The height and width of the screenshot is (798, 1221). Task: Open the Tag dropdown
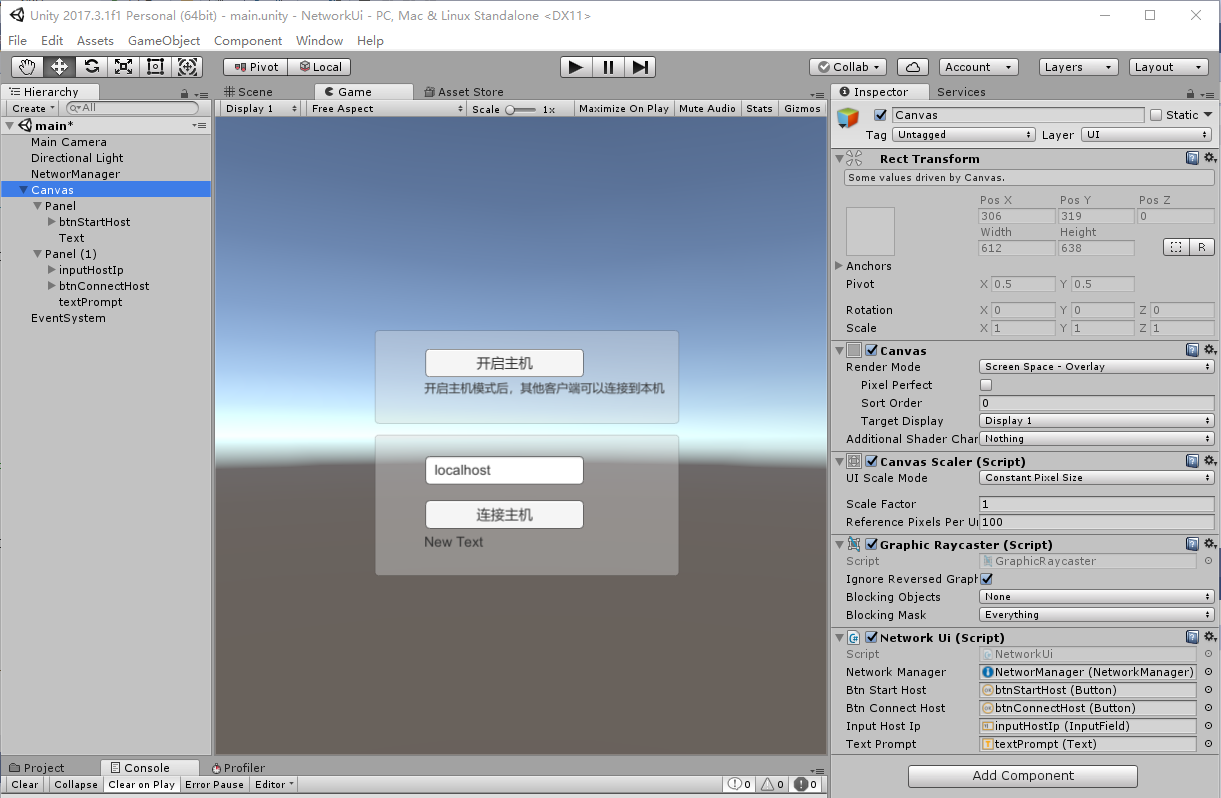click(963, 135)
